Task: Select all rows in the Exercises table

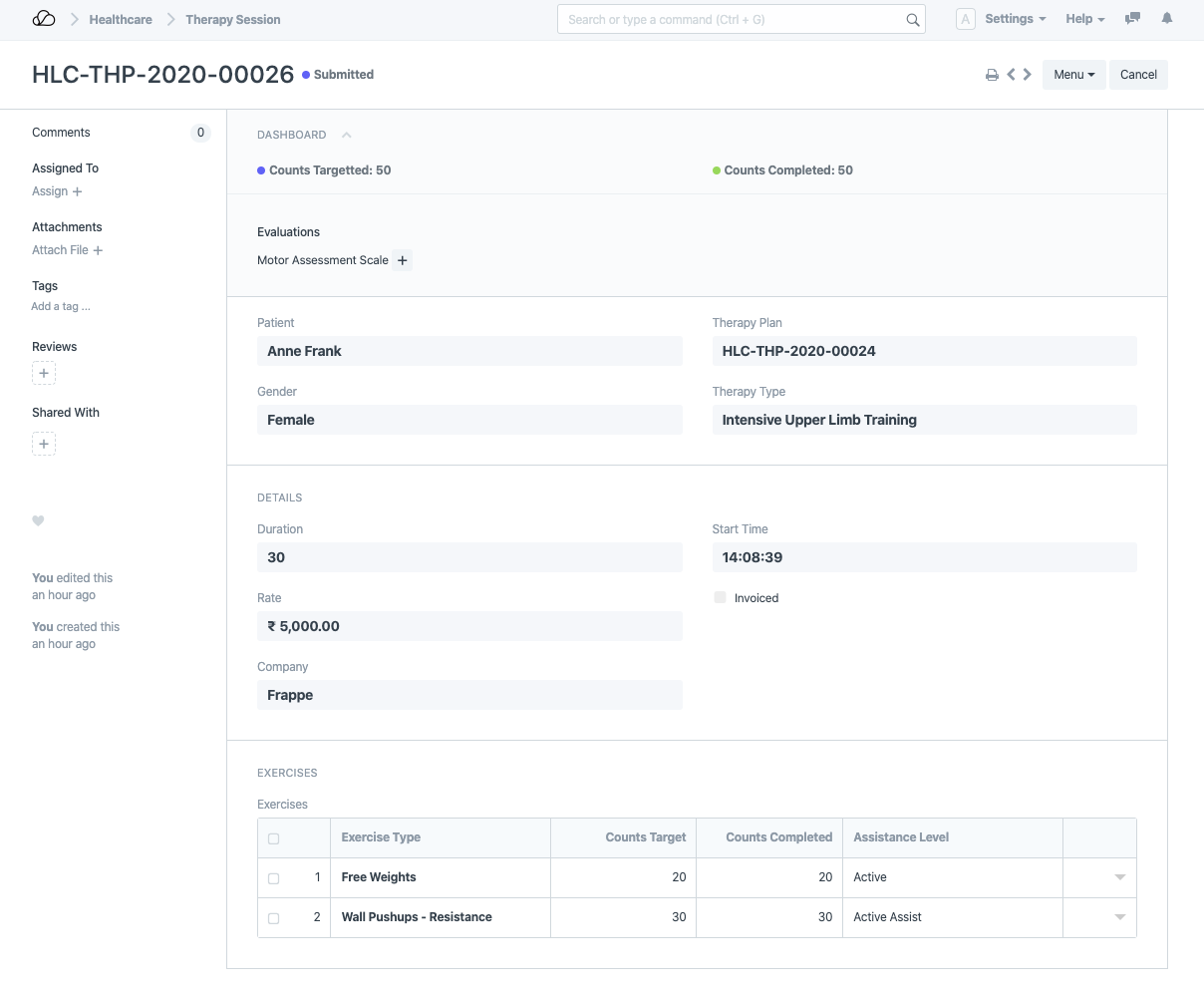Action: coord(274,838)
